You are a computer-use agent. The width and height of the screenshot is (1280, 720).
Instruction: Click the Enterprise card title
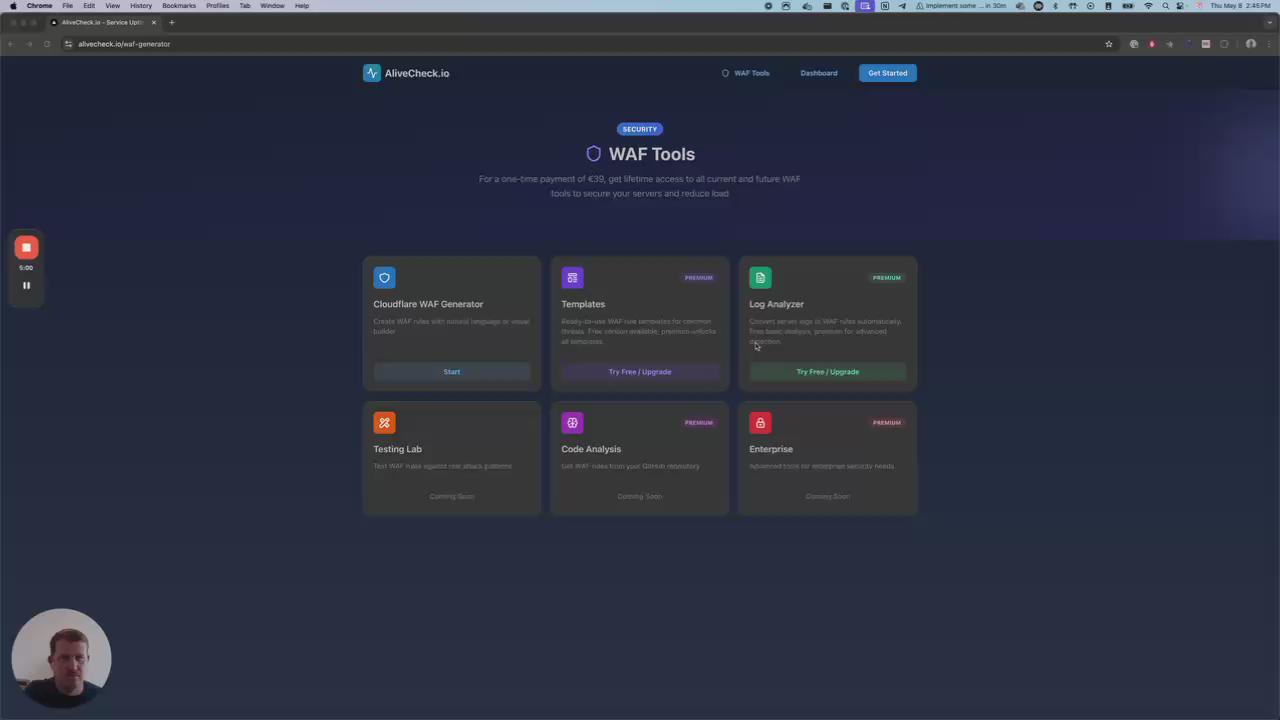771,449
